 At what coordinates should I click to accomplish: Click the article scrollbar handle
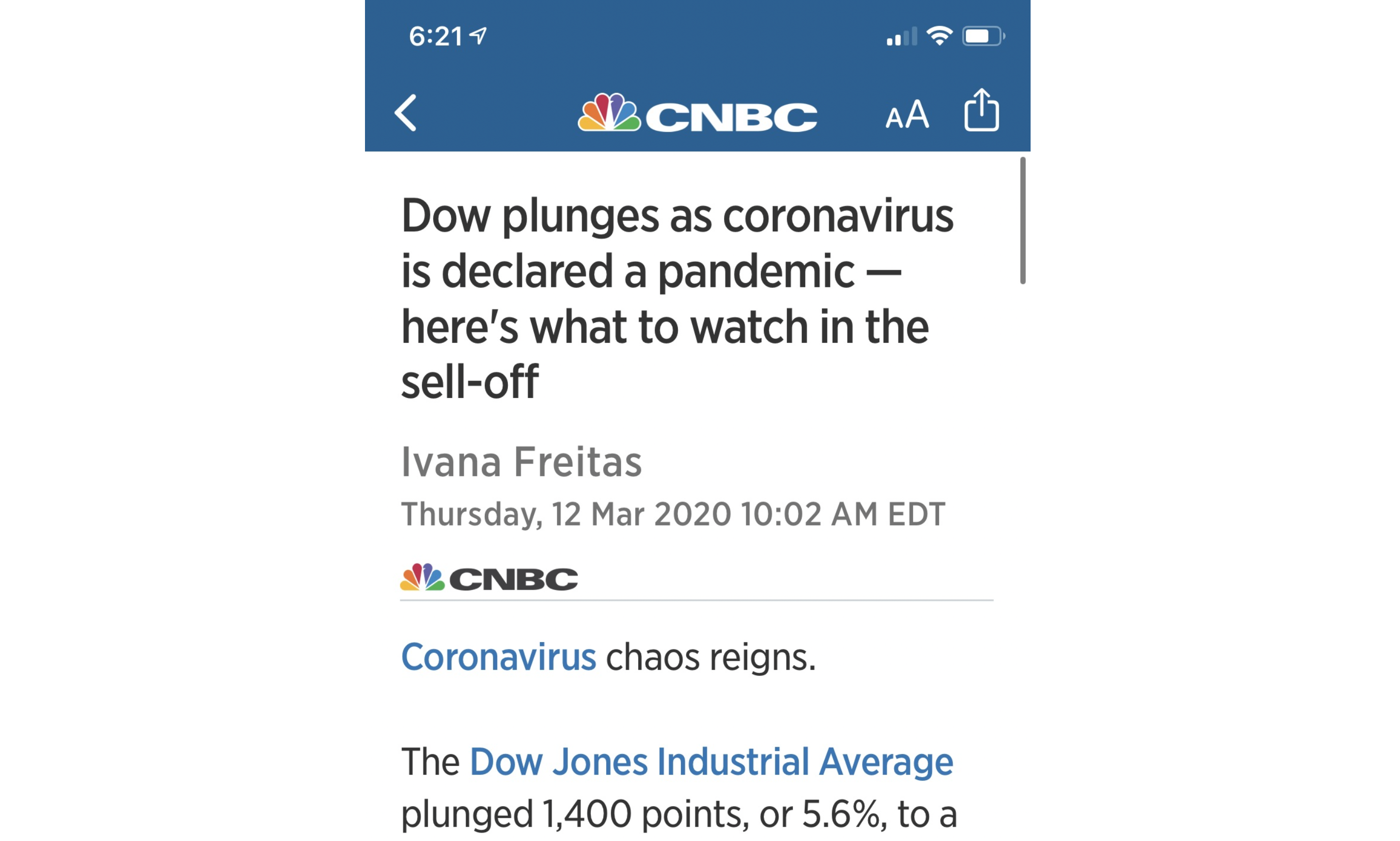(1022, 221)
